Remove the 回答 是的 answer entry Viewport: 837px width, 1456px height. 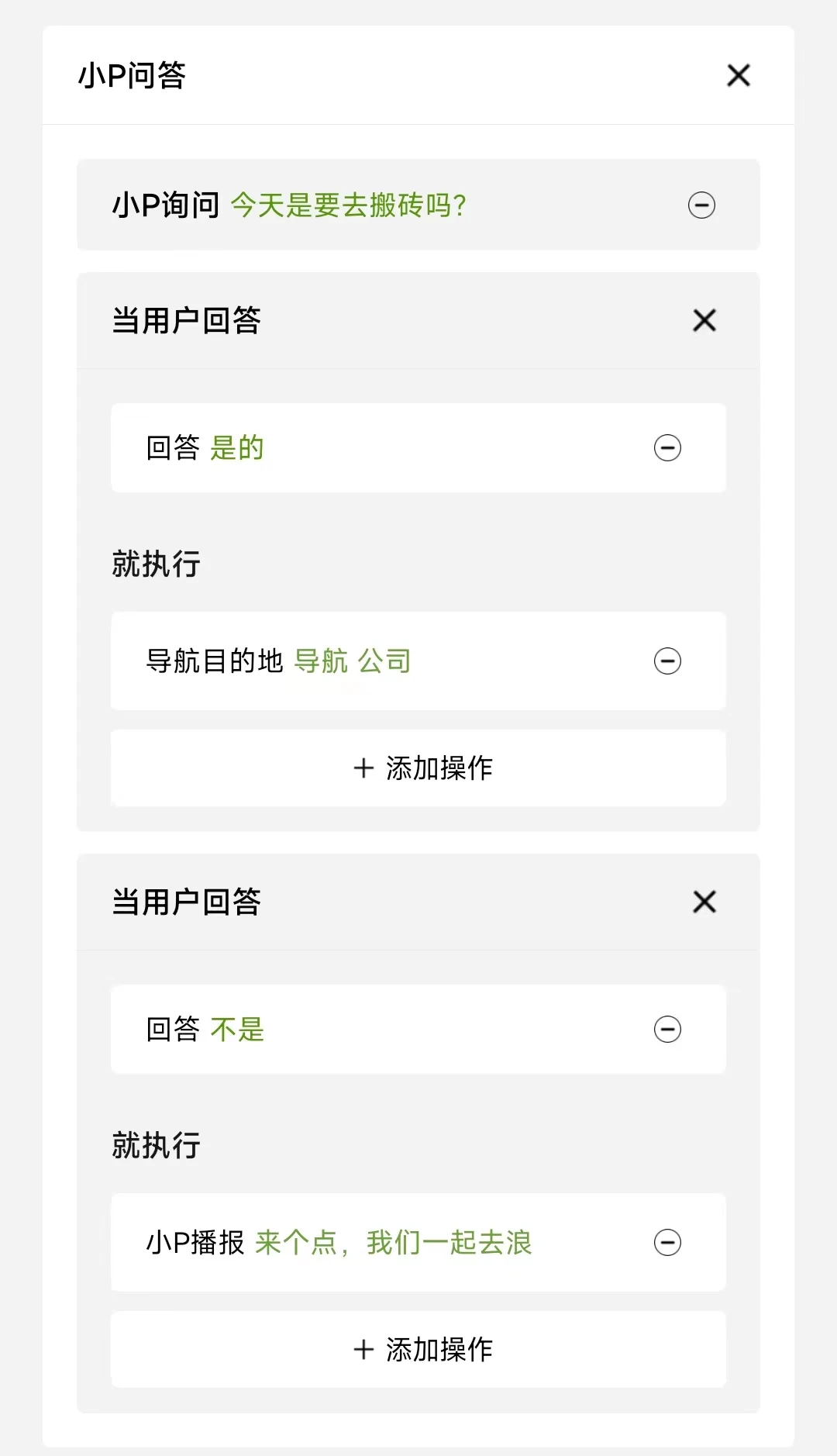pos(667,448)
